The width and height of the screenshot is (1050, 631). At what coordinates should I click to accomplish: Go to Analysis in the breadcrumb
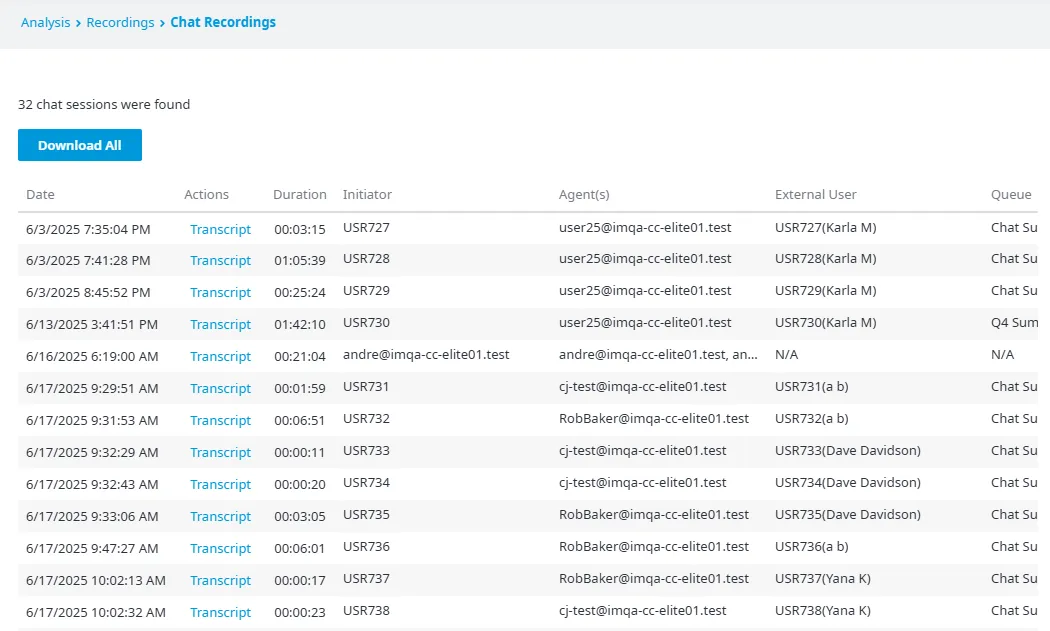(x=46, y=22)
